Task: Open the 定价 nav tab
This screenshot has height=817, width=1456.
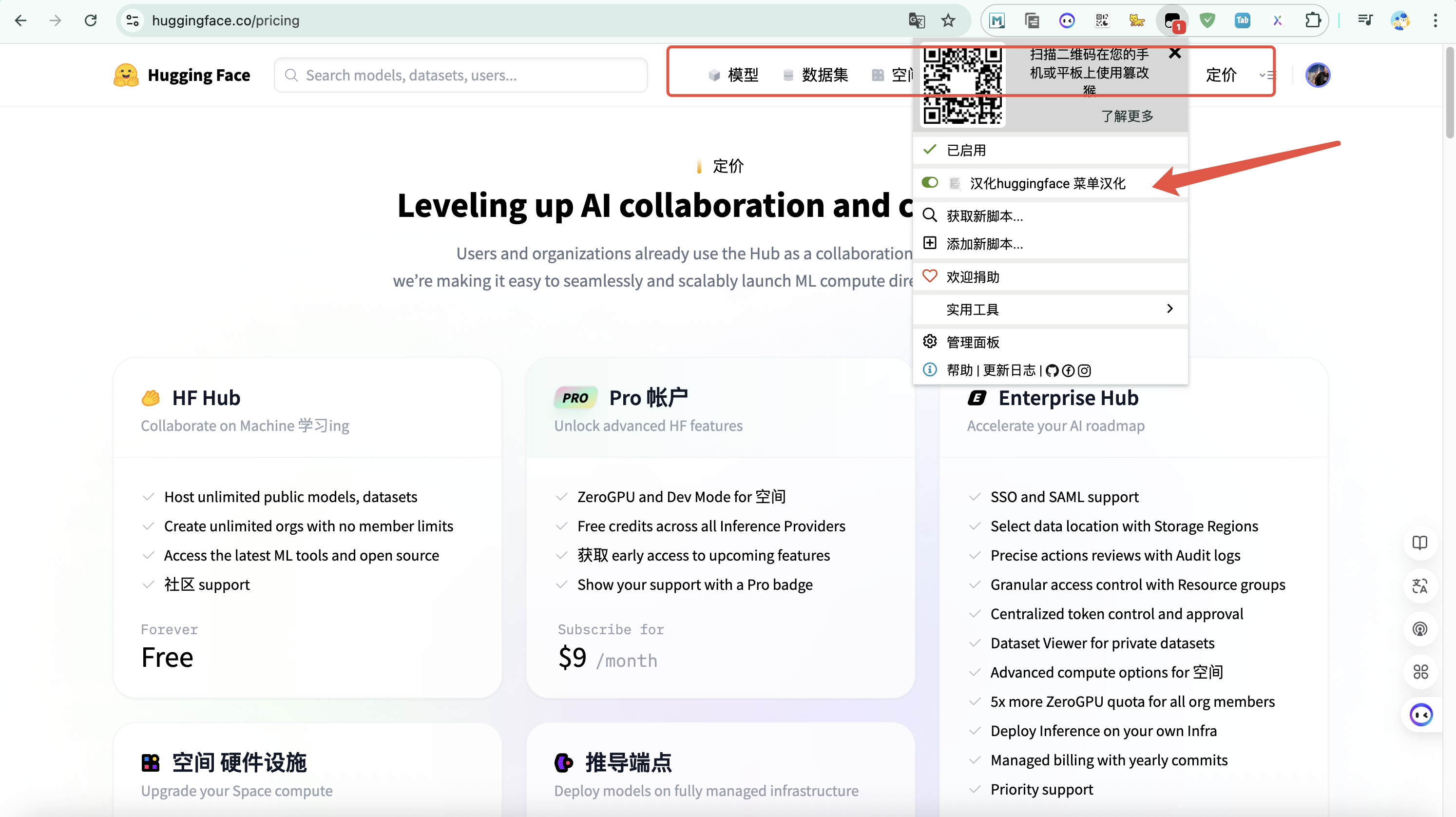Action: click(1221, 75)
